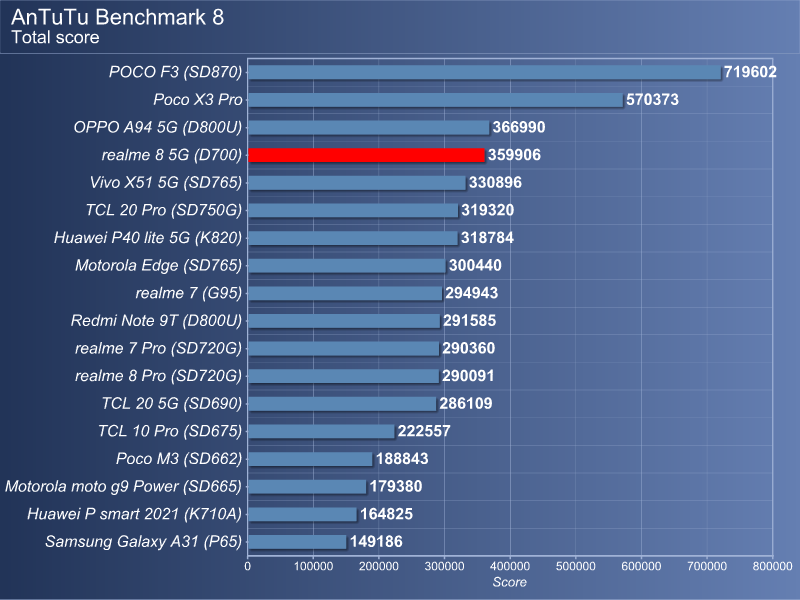Click the score value 222557
This screenshot has width=800, height=600.
pyautogui.click(x=424, y=431)
